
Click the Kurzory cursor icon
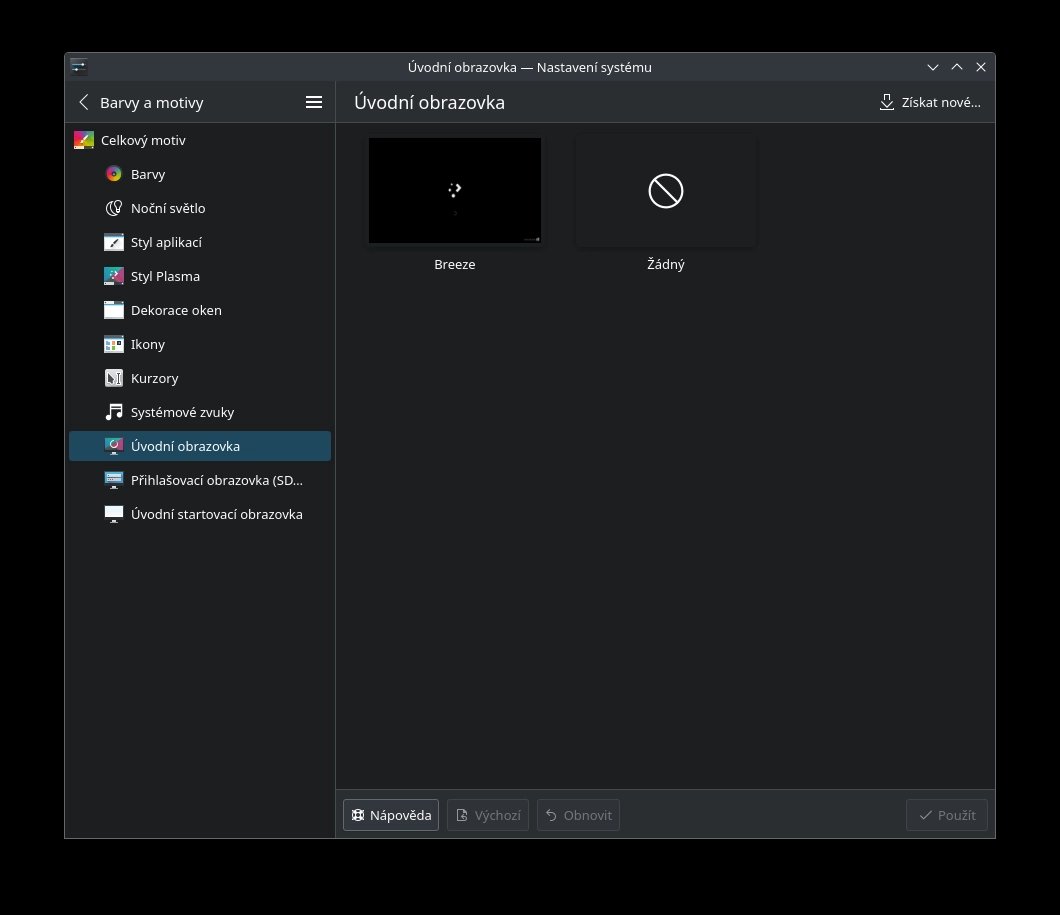tap(114, 378)
